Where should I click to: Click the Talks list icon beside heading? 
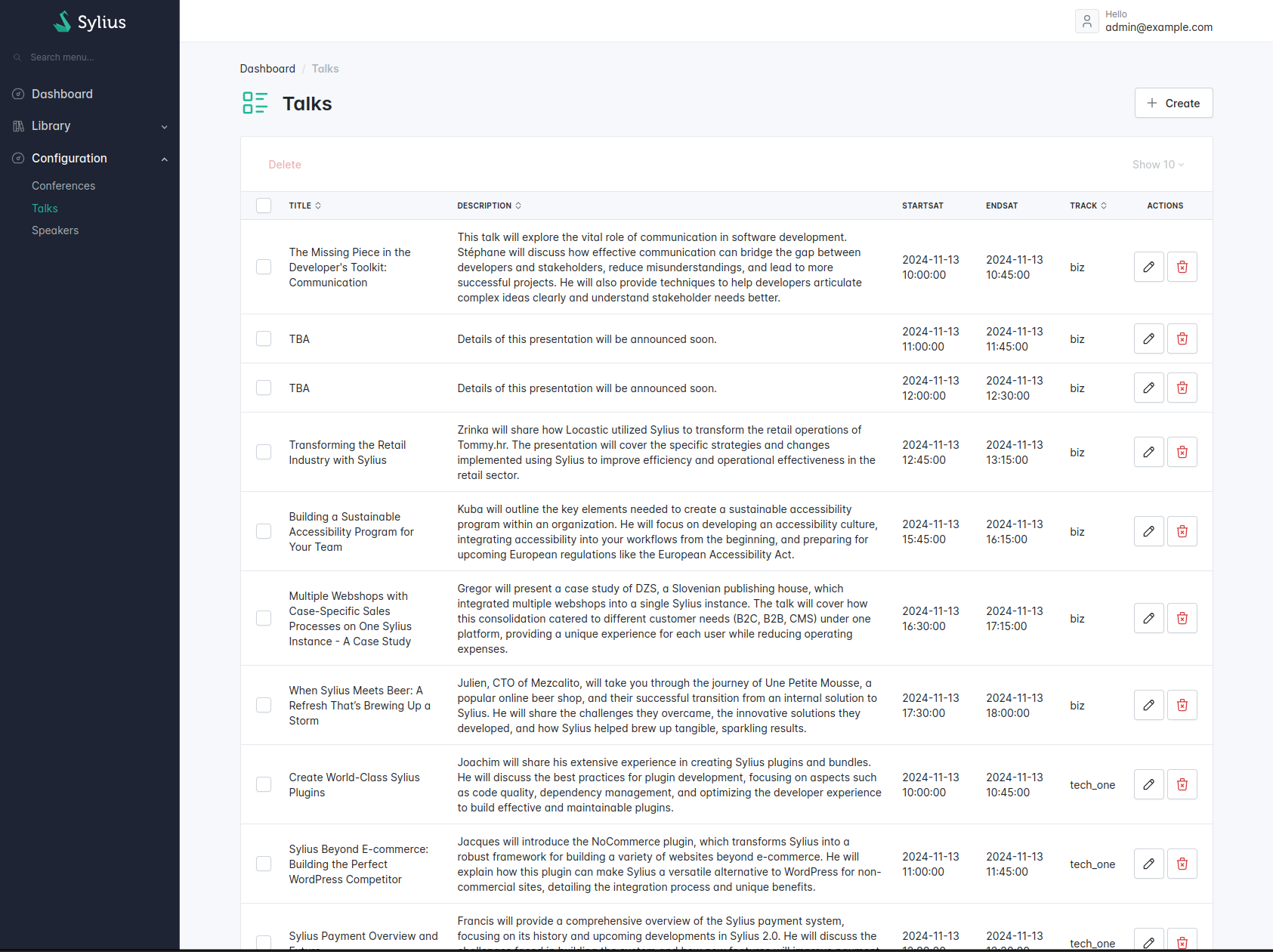[255, 103]
